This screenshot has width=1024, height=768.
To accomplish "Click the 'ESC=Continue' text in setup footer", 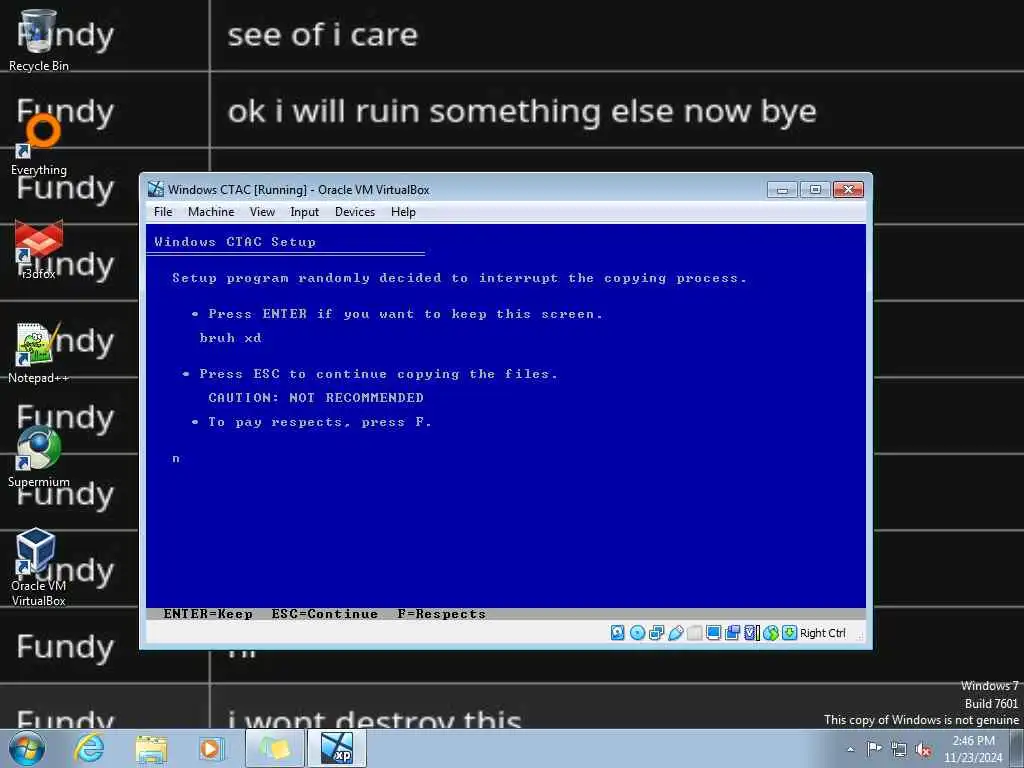I will click(x=325, y=614).
